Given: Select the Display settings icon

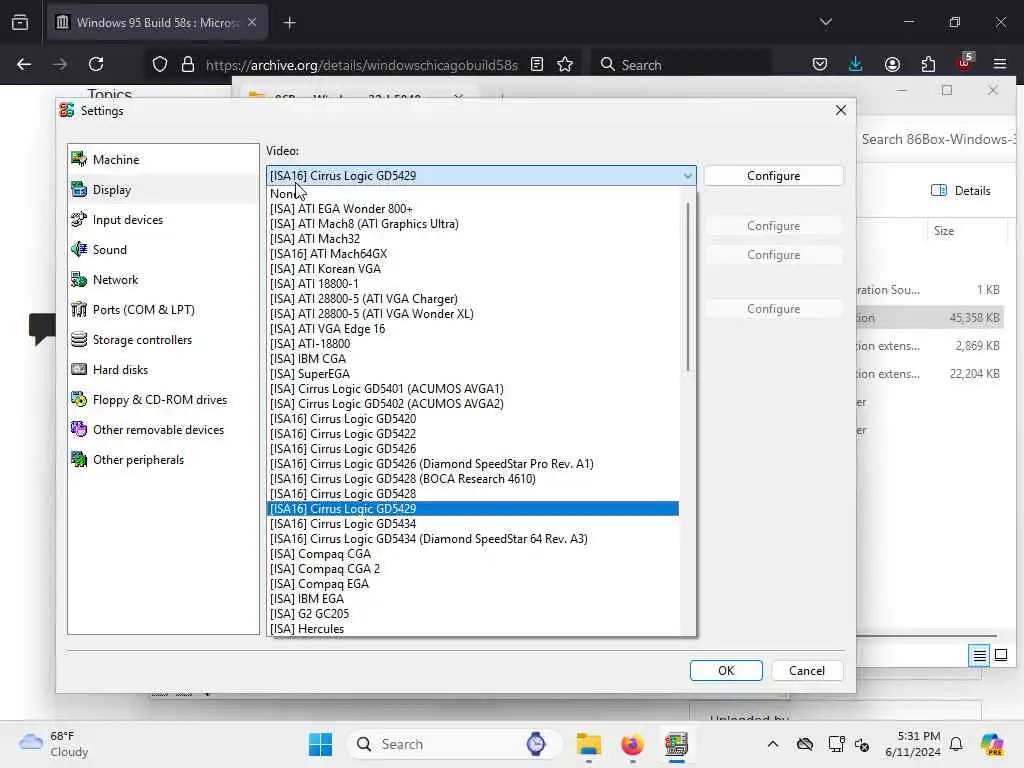Looking at the screenshot, I should pos(79,189).
